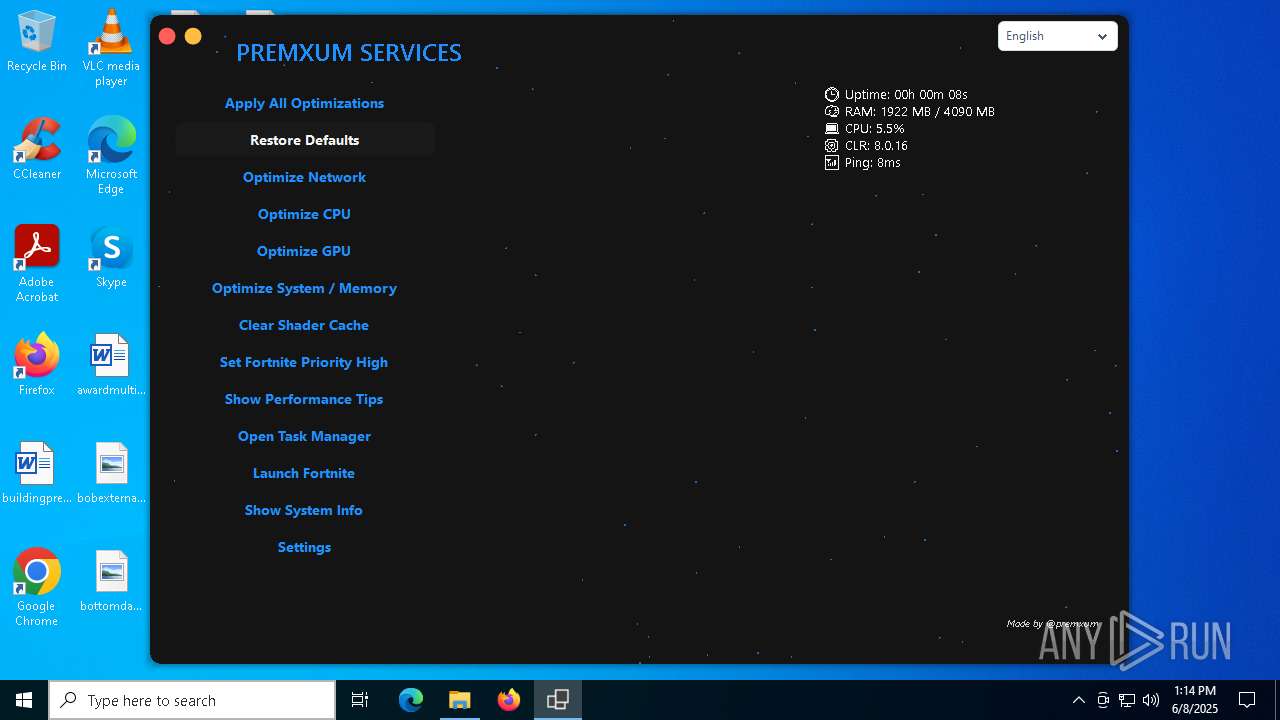Select Optimize Network
The image size is (1280, 720).
tap(304, 177)
